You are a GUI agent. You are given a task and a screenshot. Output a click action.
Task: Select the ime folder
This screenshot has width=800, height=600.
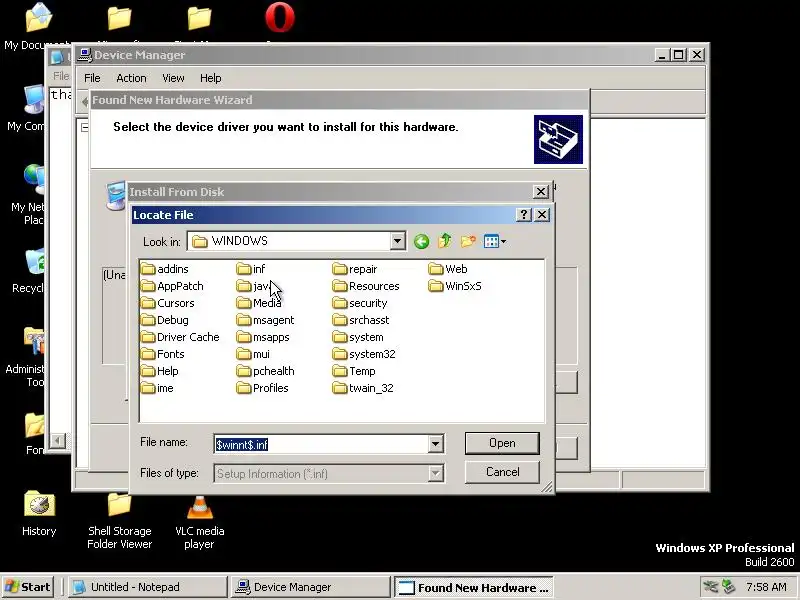click(157, 388)
